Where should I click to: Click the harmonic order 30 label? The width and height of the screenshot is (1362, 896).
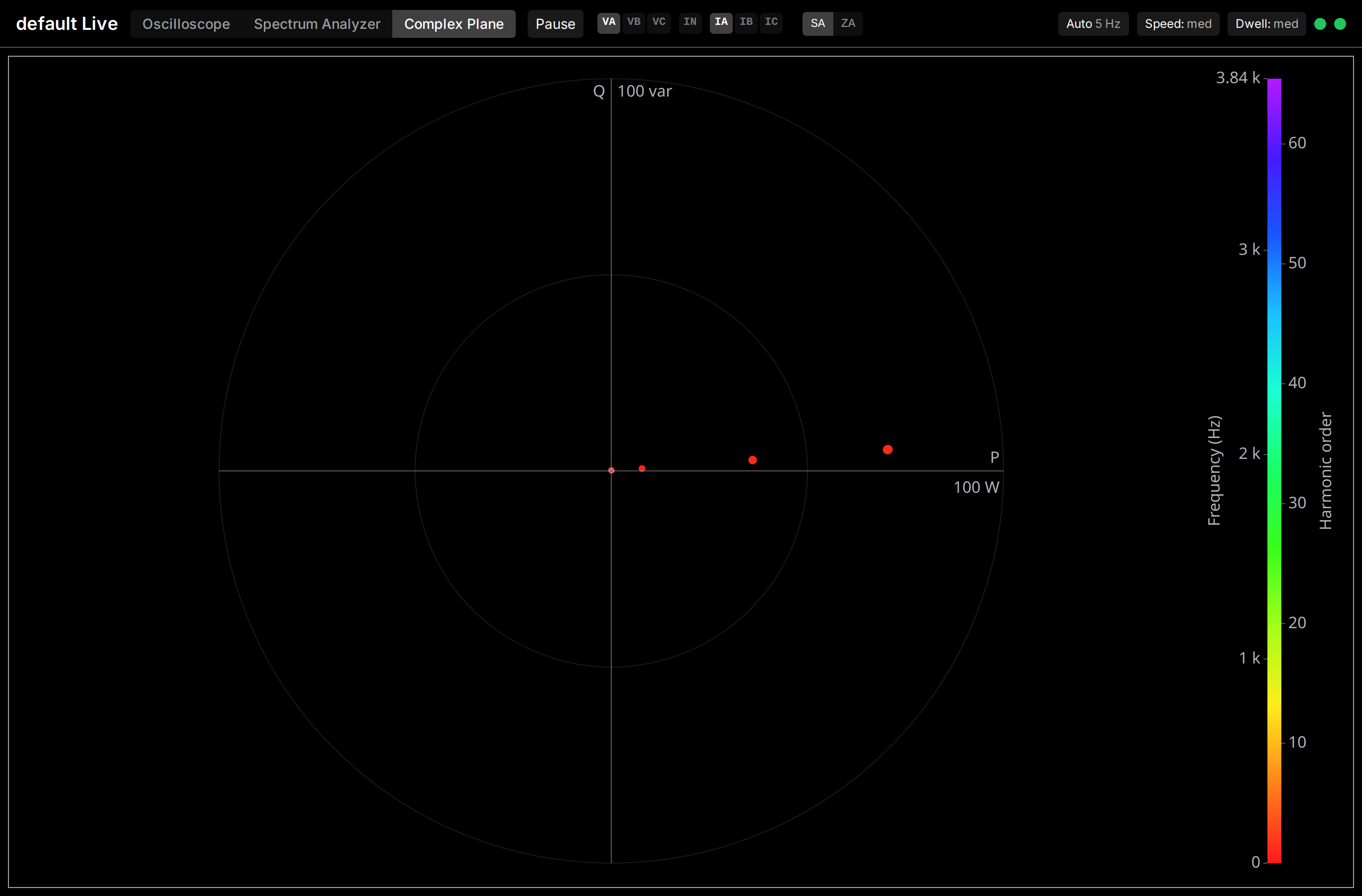click(x=1297, y=503)
